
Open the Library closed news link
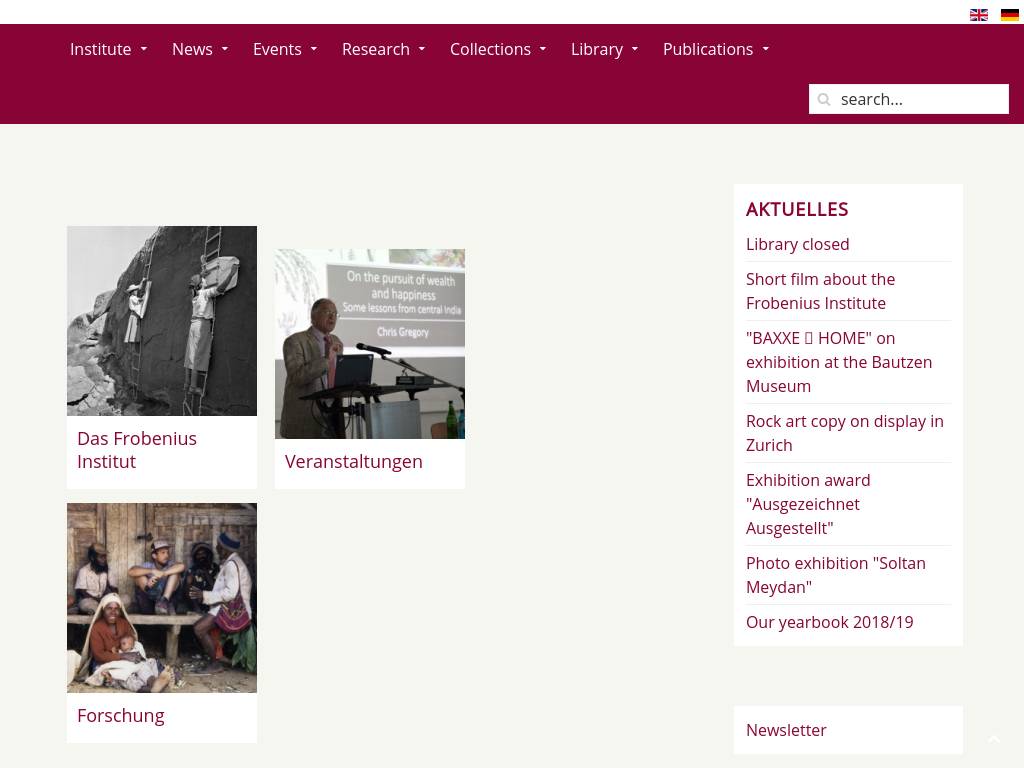point(797,244)
